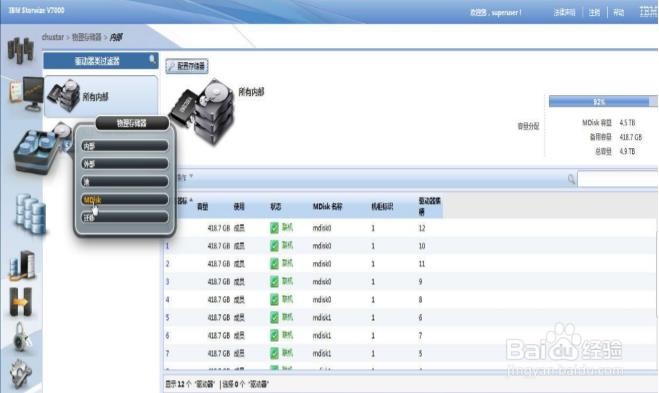This screenshot has height=393, width=659.
Task: Select the drive ID 3 row
Action: 410,282
